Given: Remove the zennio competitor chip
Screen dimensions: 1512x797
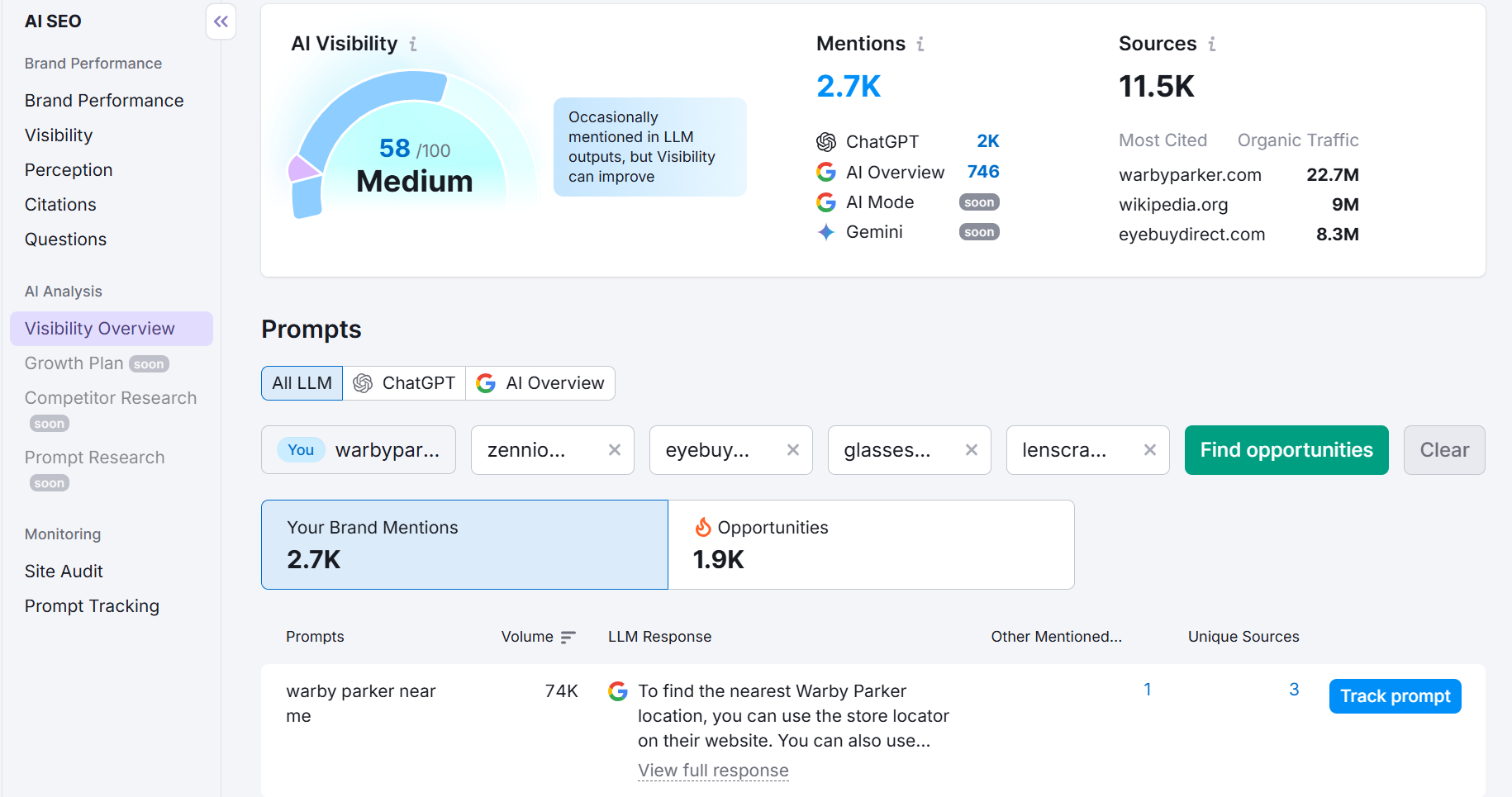Looking at the screenshot, I should 614,450.
